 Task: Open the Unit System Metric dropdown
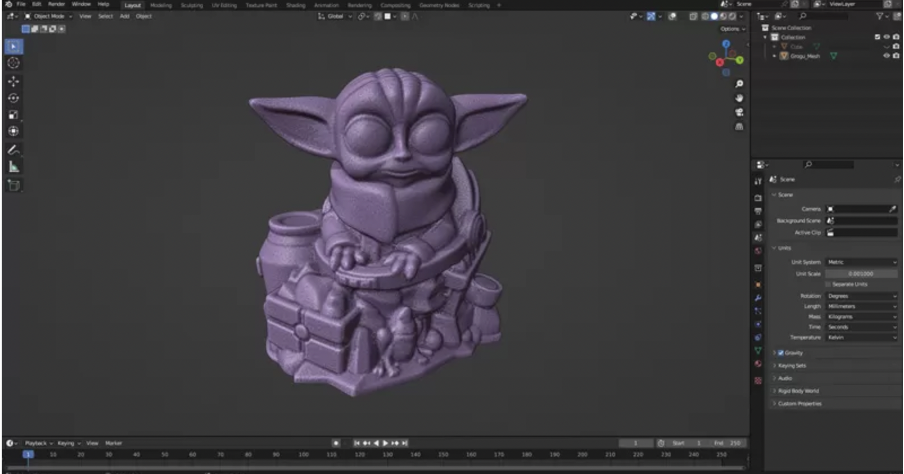pyautogui.click(x=861, y=262)
